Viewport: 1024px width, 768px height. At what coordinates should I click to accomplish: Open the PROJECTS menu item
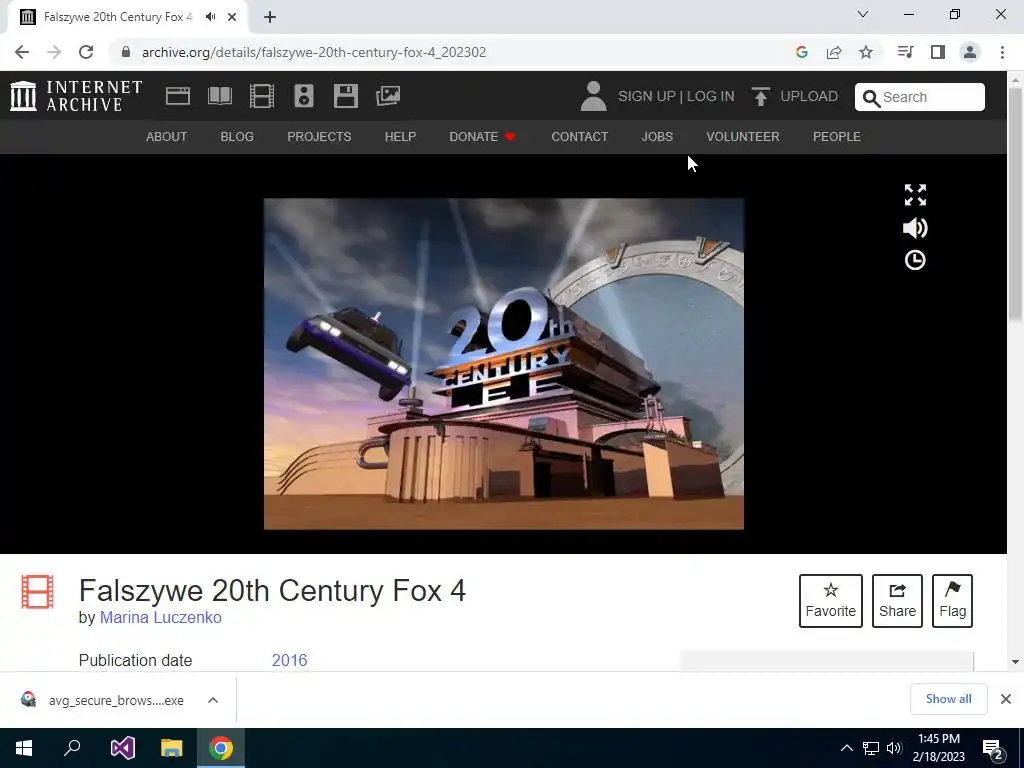click(319, 136)
